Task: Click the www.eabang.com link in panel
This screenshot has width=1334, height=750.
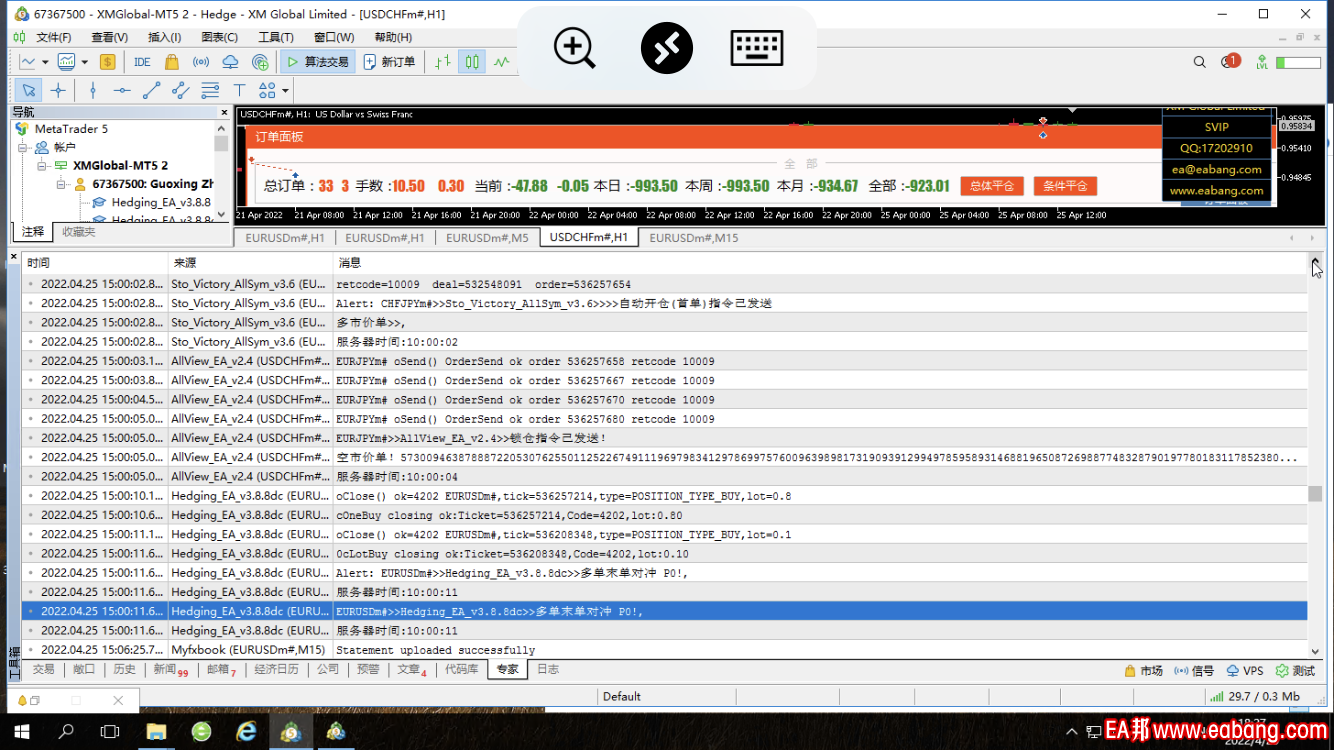Action: point(1216,190)
